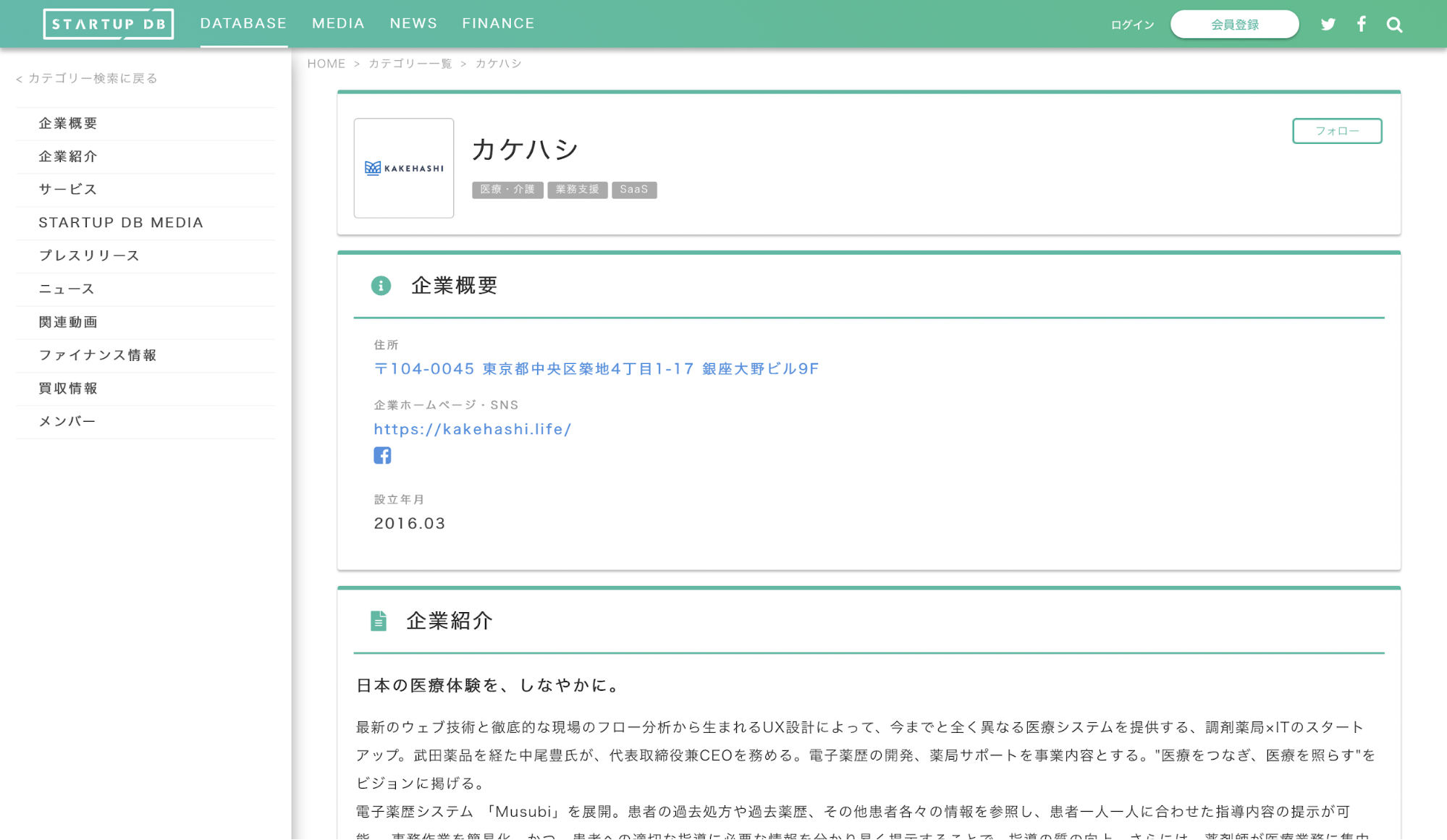Visit the Twitter icon in the header

point(1328,23)
